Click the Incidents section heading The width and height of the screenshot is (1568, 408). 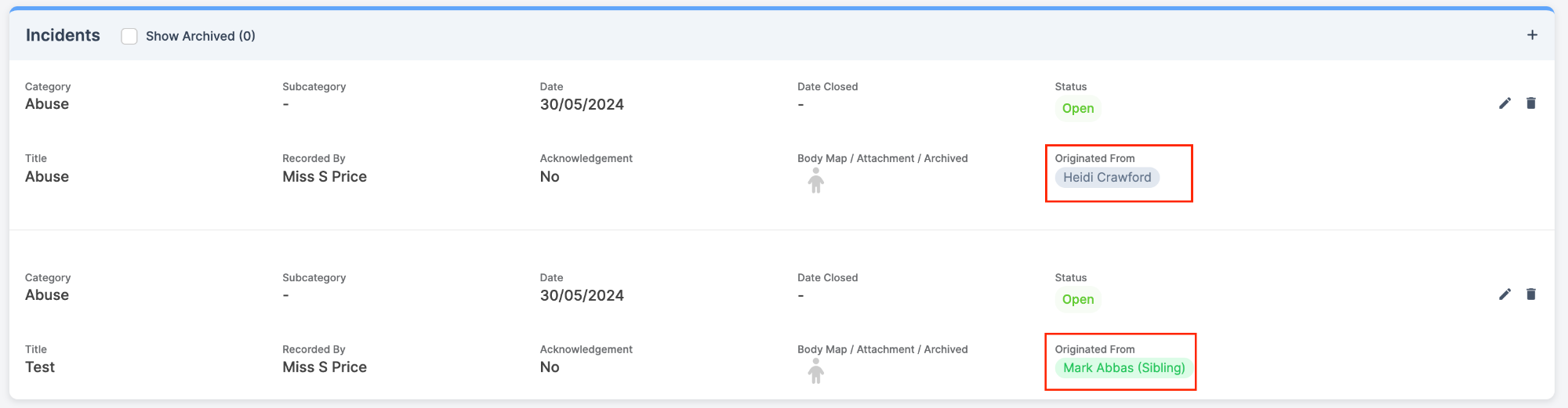[63, 35]
